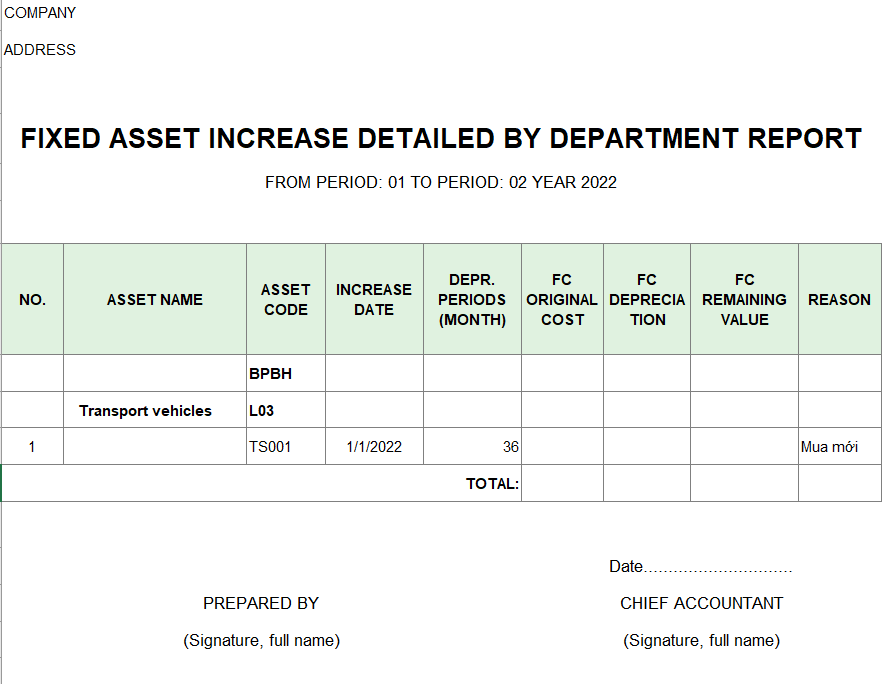This screenshot has width=891, height=684.
Task: Select the 1/1/2022 increase date cell
Action: click(374, 447)
